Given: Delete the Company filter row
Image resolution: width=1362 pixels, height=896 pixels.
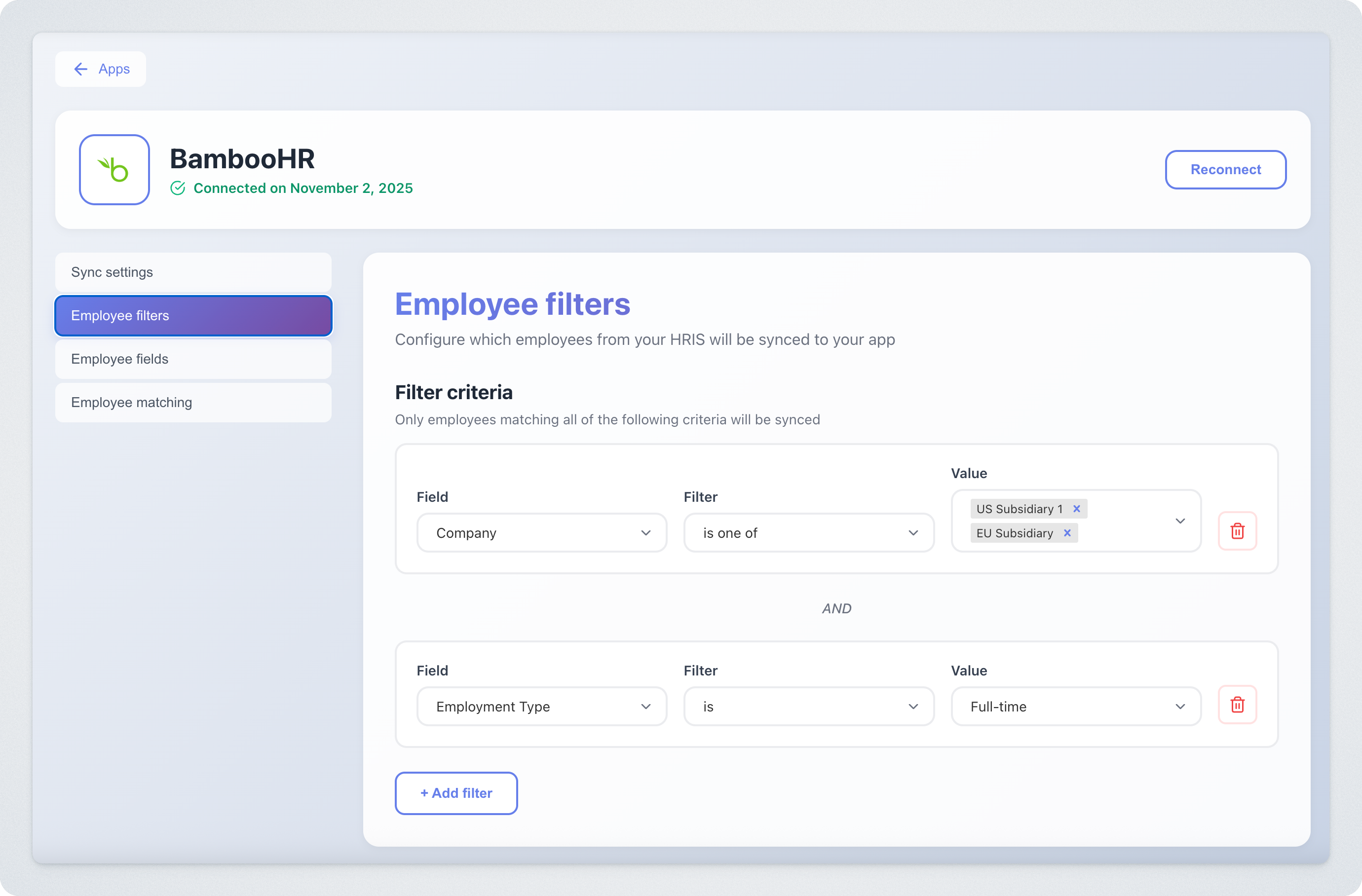Looking at the screenshot, I should [1237, 531].
